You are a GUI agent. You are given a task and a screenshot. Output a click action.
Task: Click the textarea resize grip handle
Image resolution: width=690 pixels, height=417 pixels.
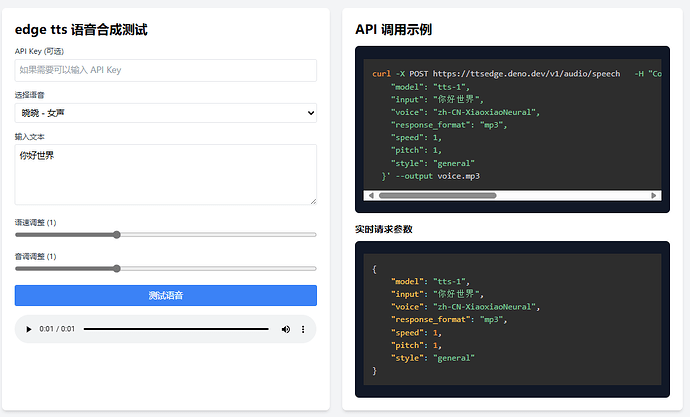point(313,201)
